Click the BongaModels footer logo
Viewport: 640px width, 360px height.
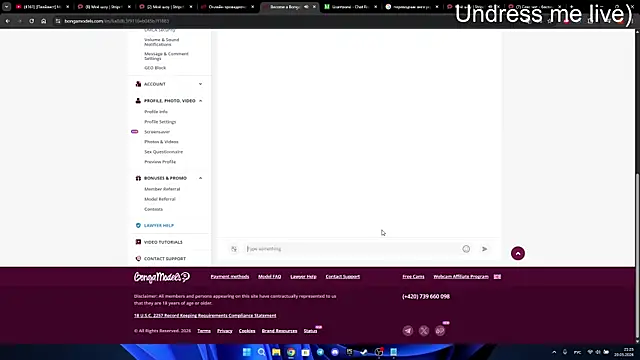click(162, 277)
